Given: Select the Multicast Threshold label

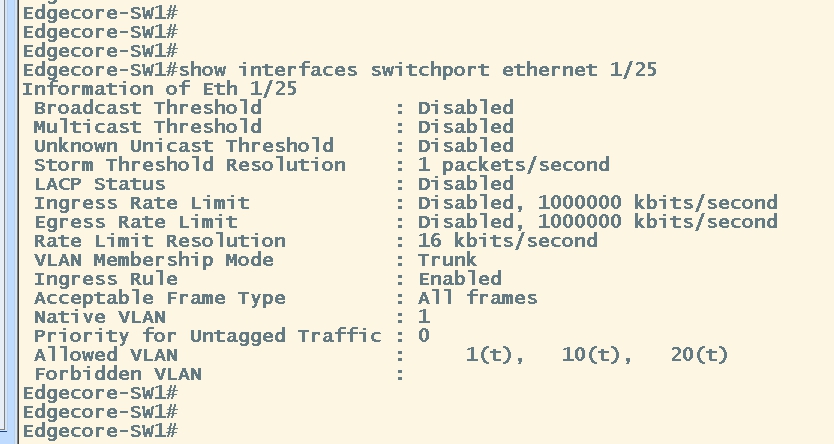Looking at the screenshot, I should 148,127.
